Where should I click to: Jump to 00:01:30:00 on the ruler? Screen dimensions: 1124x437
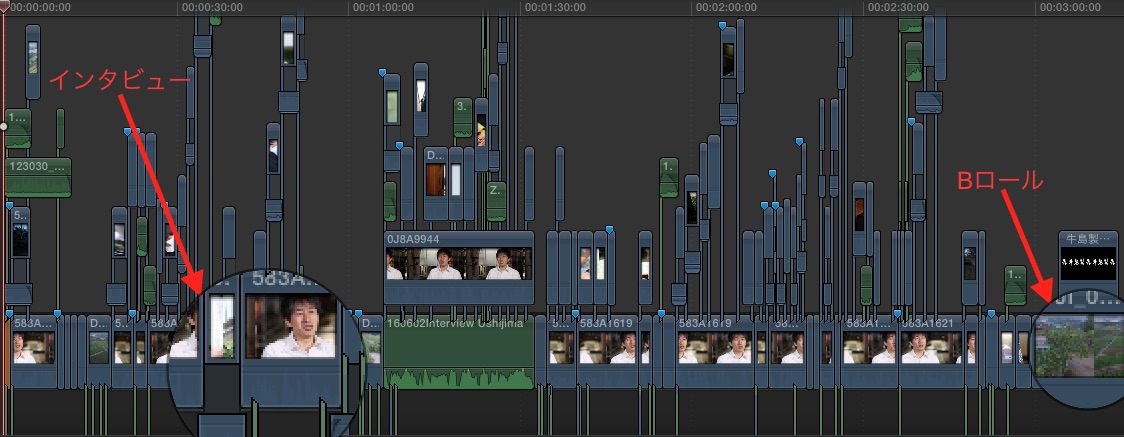click(x=556, y=7)
